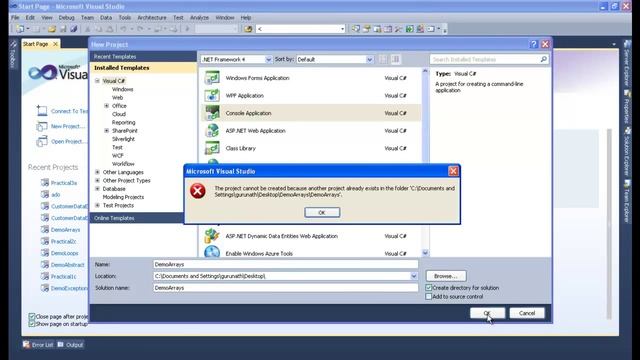Image resolution: width=640 pixels, height=360 pixels.
Task: Open the Analyze menu
Action: point(200,18)
